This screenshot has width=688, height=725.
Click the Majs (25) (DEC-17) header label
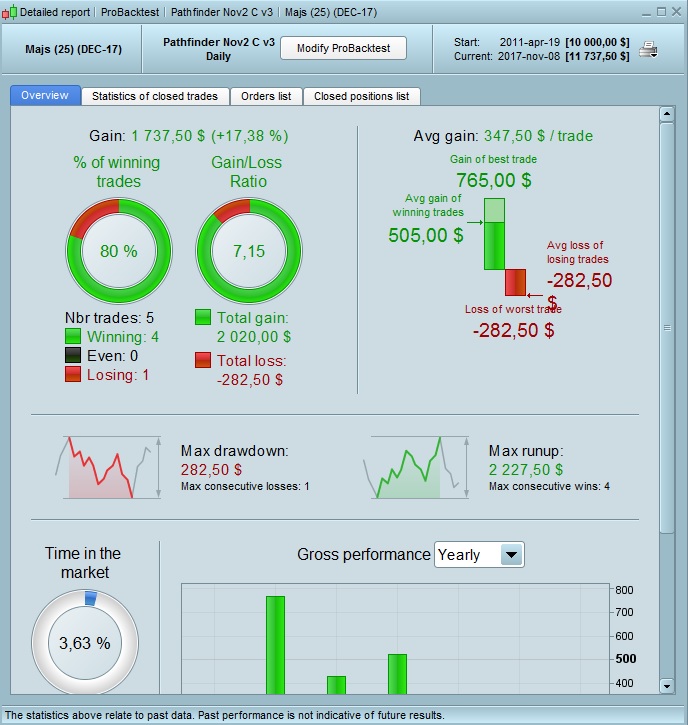[74, 49]
